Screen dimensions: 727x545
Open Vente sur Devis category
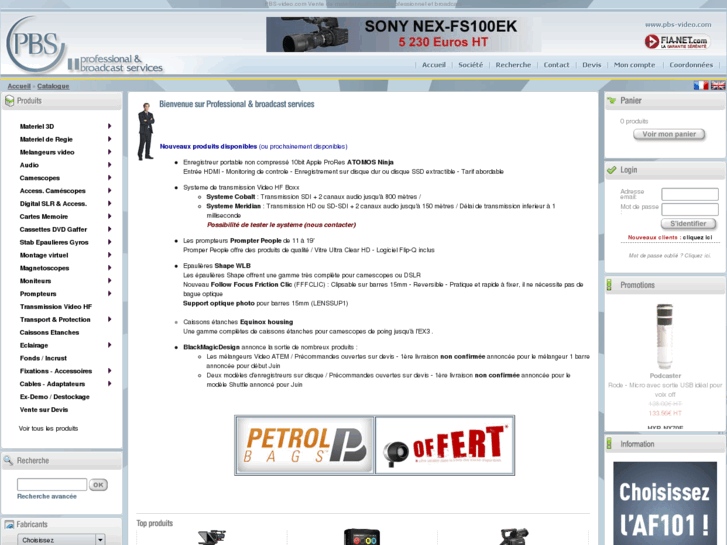pyautogui.click(x=44, y=410)
